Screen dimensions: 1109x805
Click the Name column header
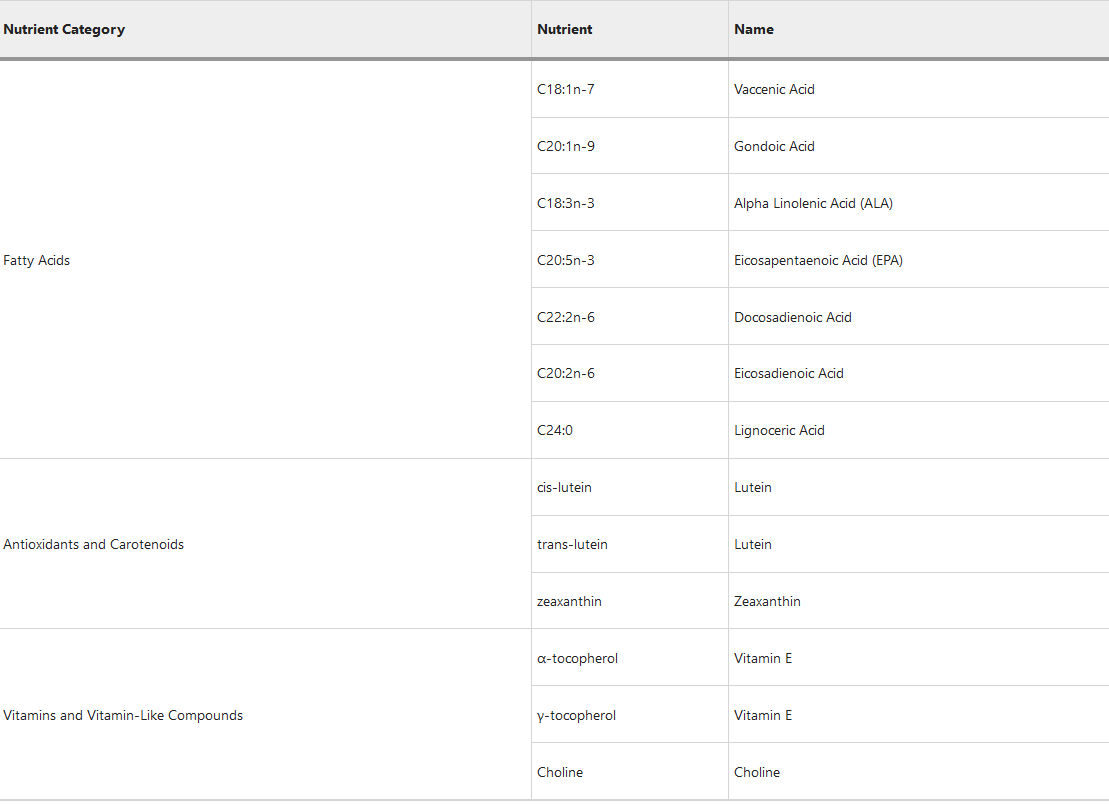click(919, 29)
